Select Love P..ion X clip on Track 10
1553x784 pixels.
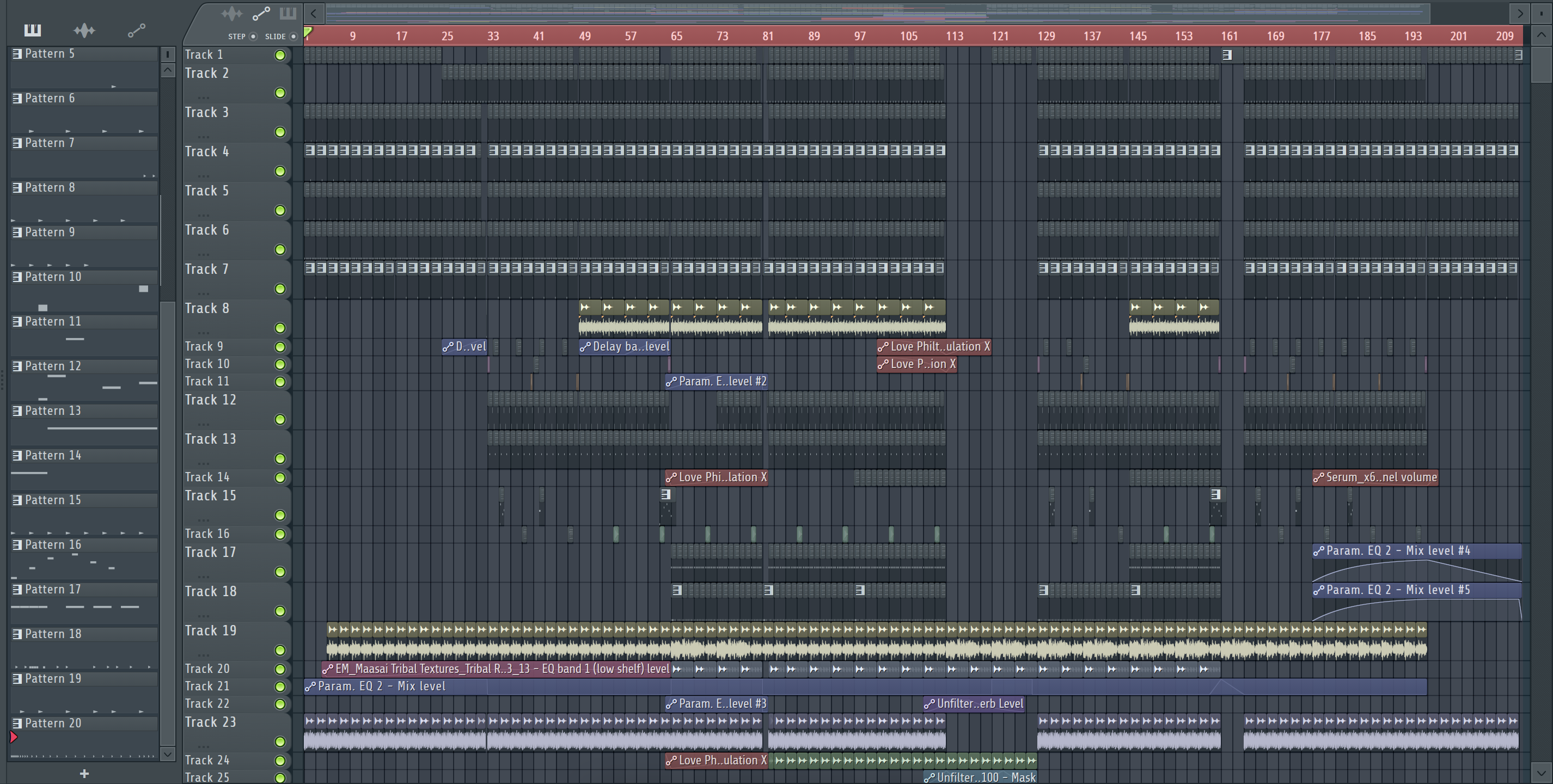click(x=917, y=364)
